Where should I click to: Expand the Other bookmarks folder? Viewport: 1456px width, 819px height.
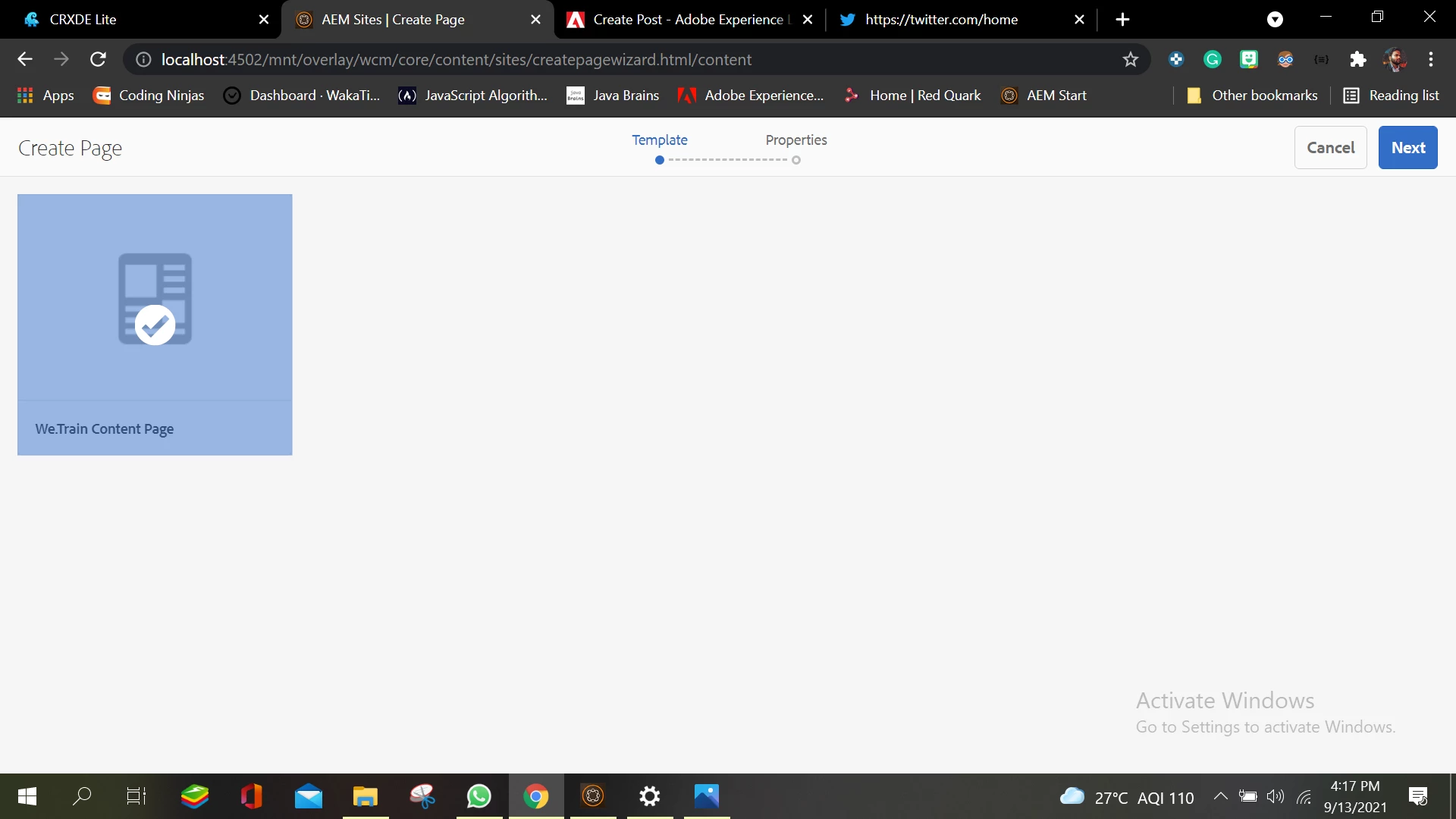(x=1252, y=96)
